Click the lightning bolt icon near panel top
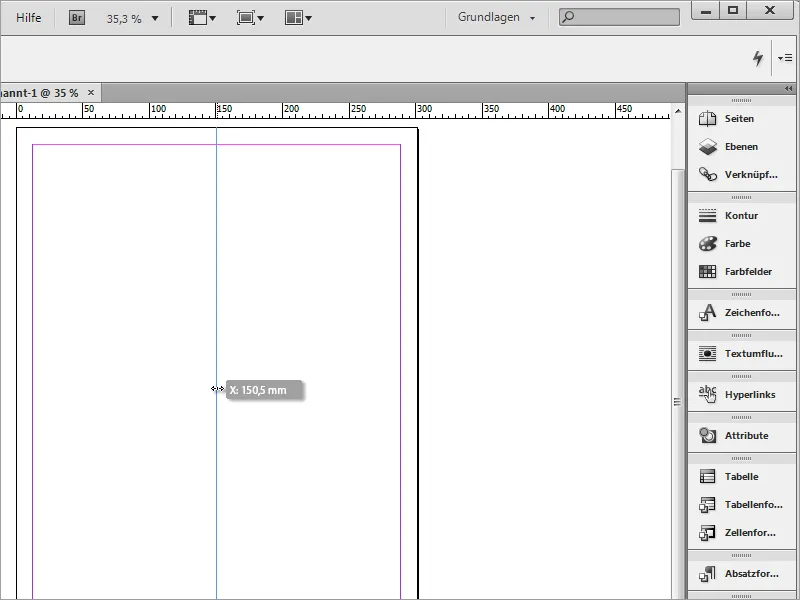The width and height of the screenshot is (800, 600). (x=760, y=57)
